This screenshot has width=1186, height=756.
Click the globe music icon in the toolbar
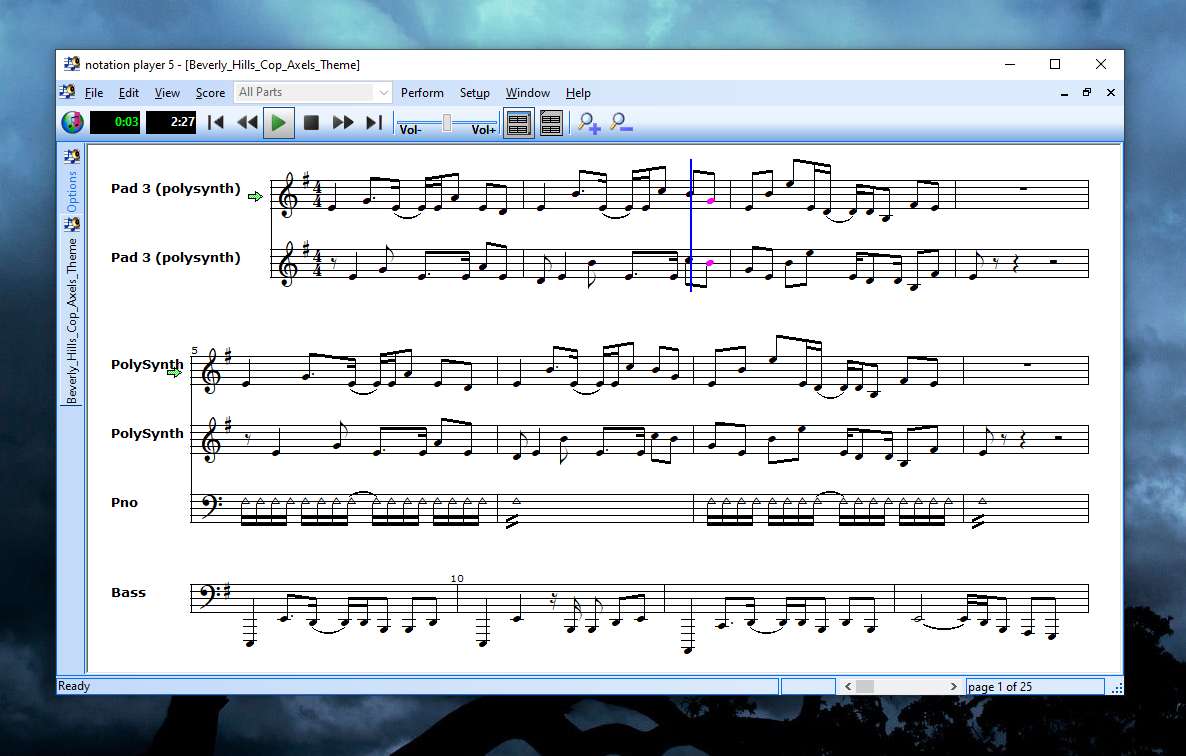[73, 122]
